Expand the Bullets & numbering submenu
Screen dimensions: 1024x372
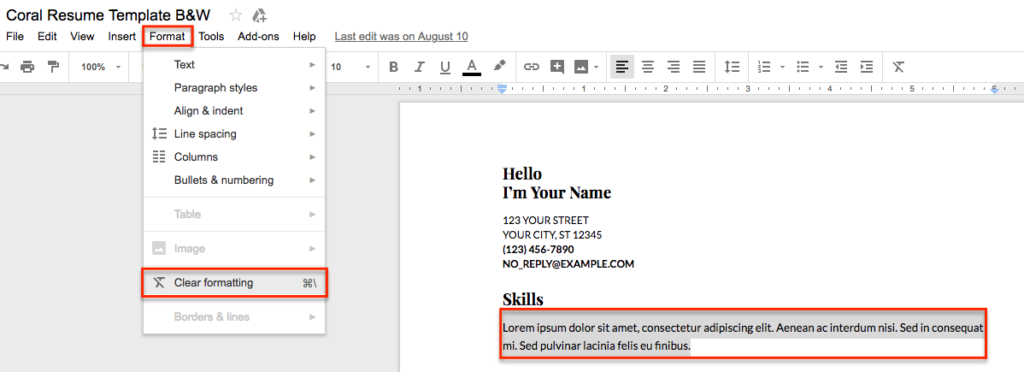tap(234, 180)
